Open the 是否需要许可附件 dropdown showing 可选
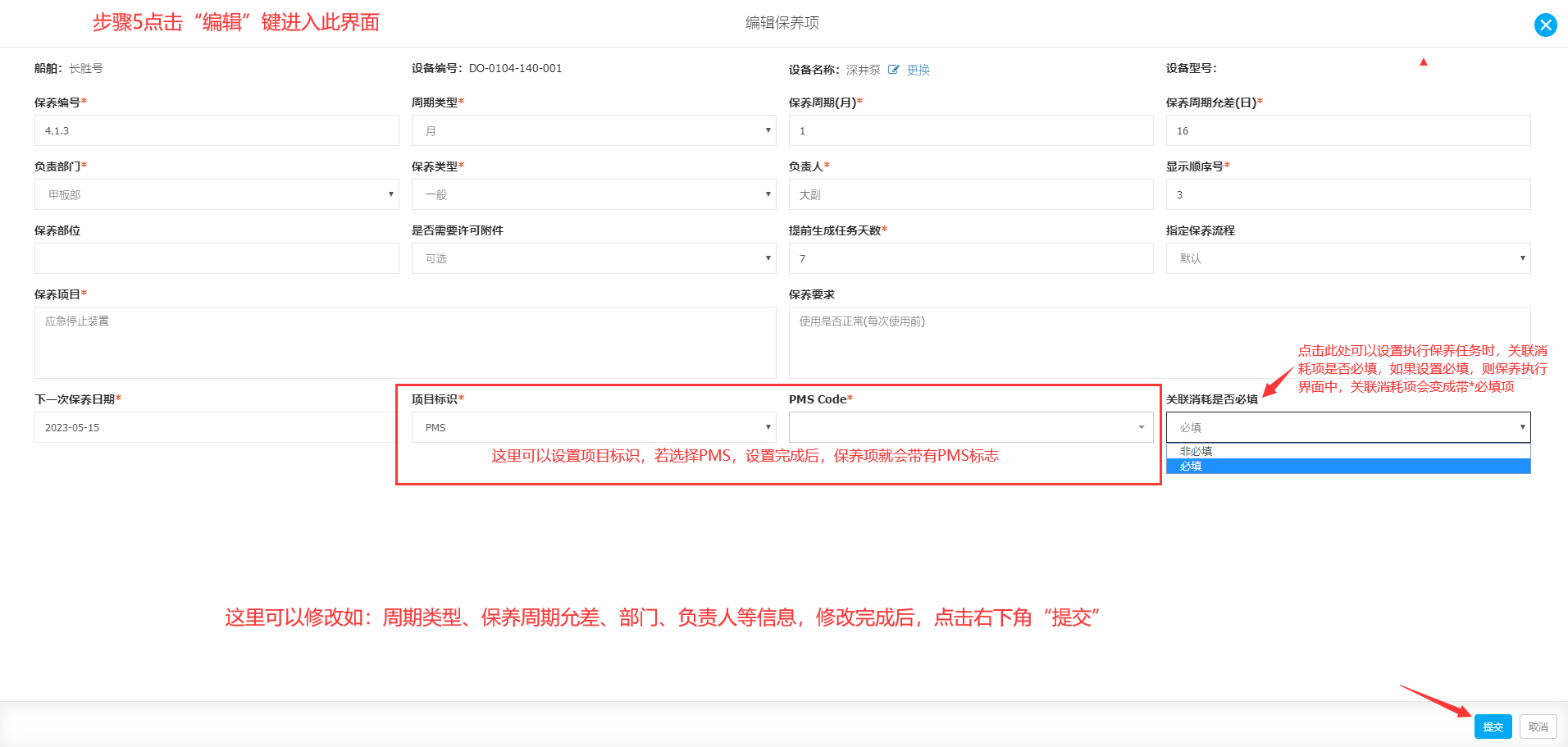 (594, 258)
